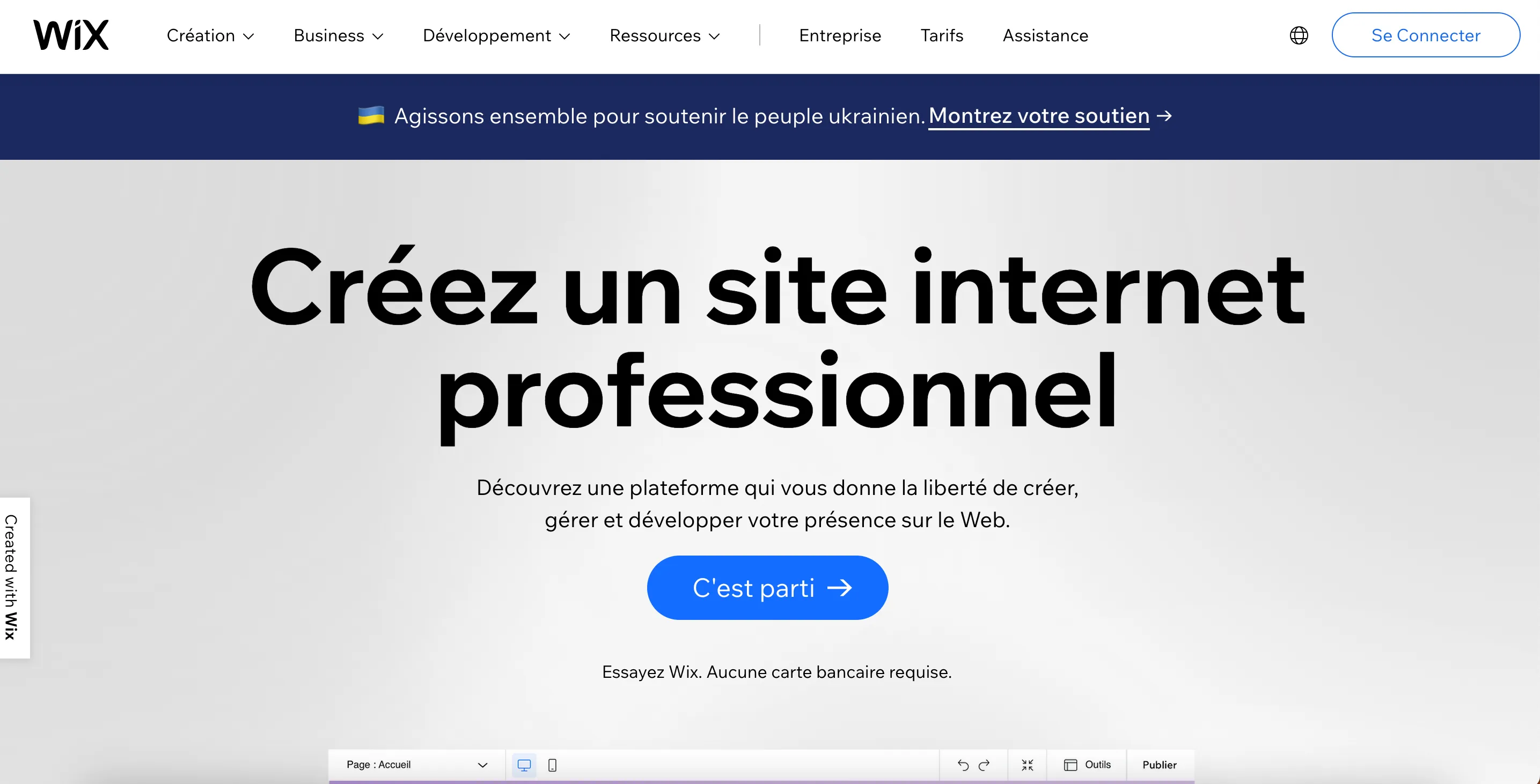Viewport: 1540px width, 784px height.
Task: Expand the Ressources menu
Action: click(665, 36)
